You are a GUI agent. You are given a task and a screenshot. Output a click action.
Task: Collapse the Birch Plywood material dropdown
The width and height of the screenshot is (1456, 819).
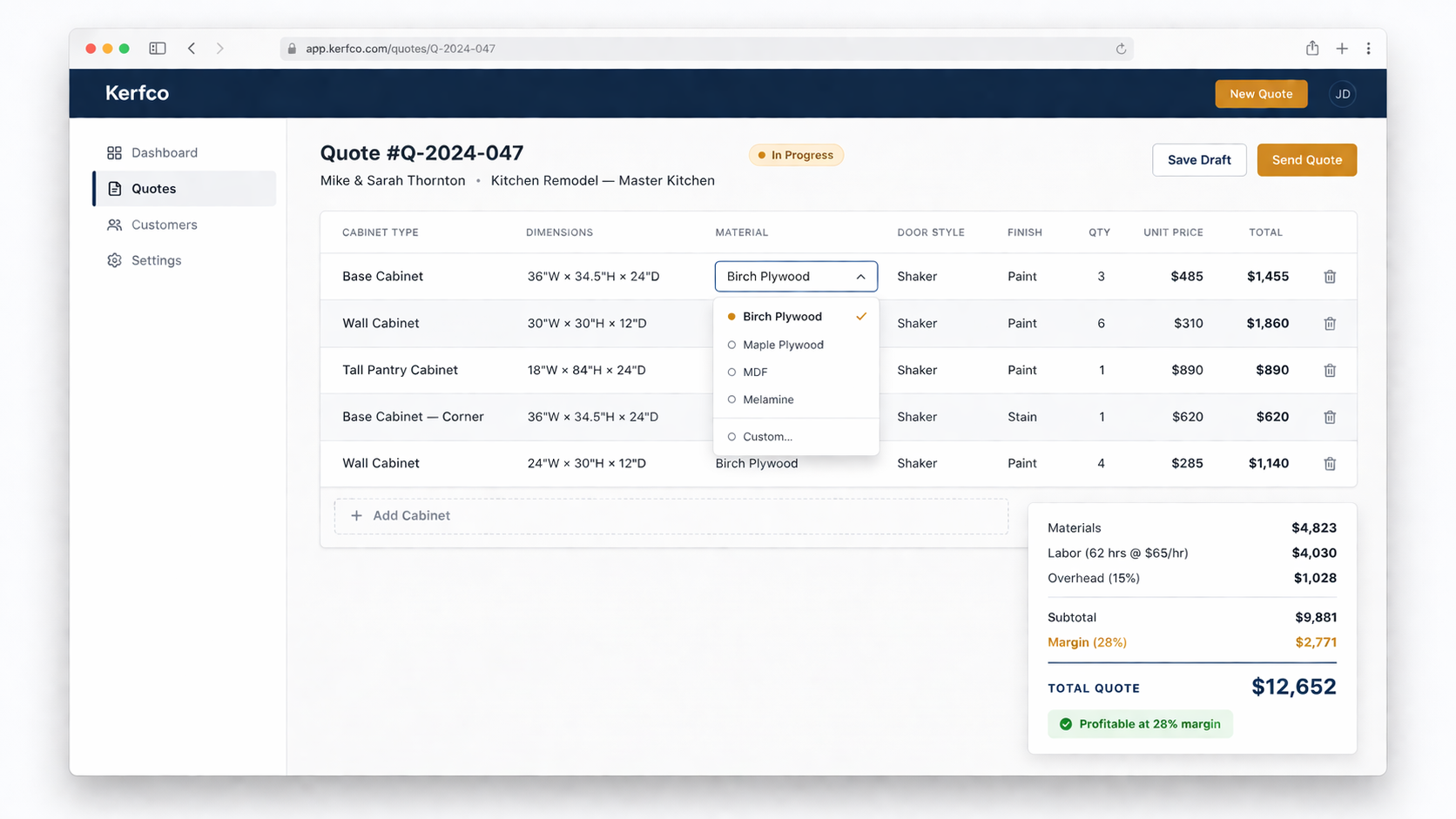[x=860, y=276]
